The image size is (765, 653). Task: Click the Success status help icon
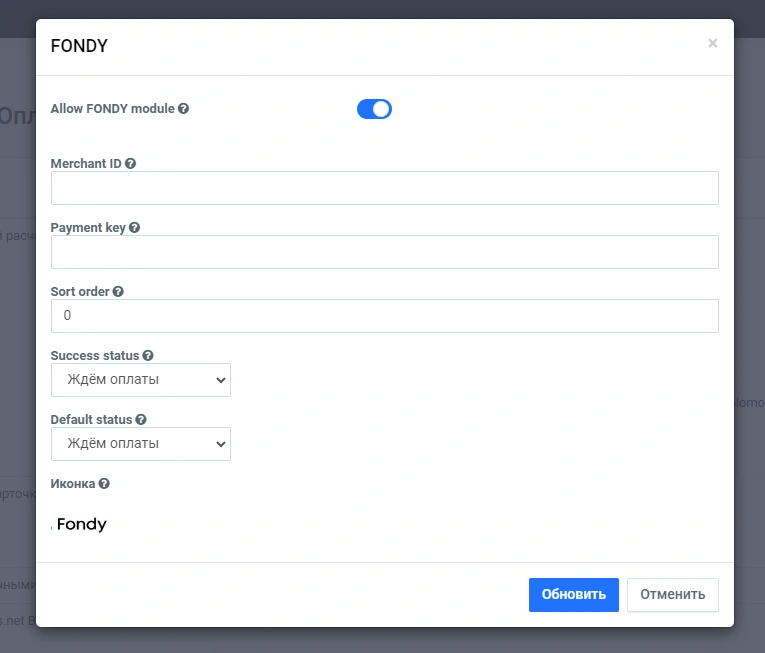click(148, 356)
